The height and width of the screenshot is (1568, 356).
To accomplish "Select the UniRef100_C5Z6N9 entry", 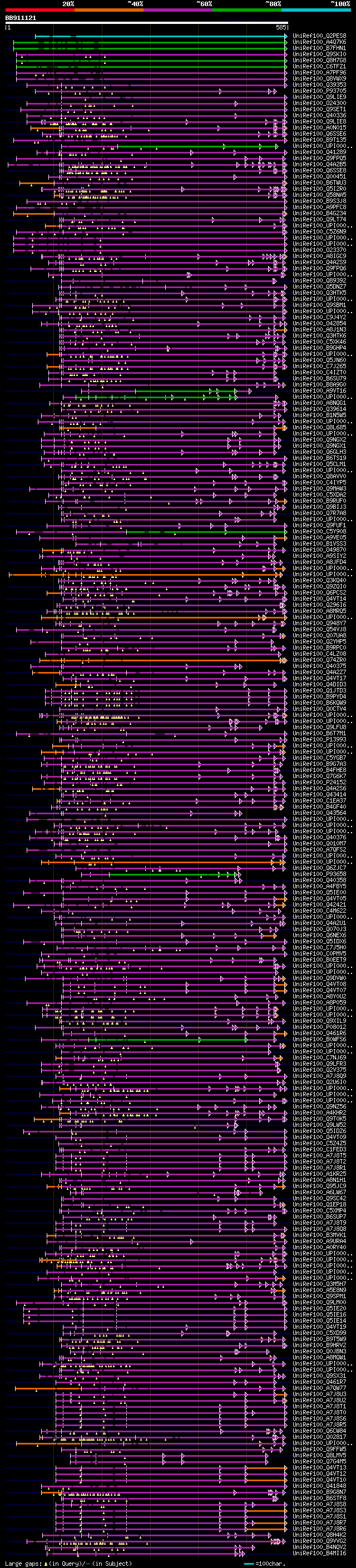I will pos(319,231).
